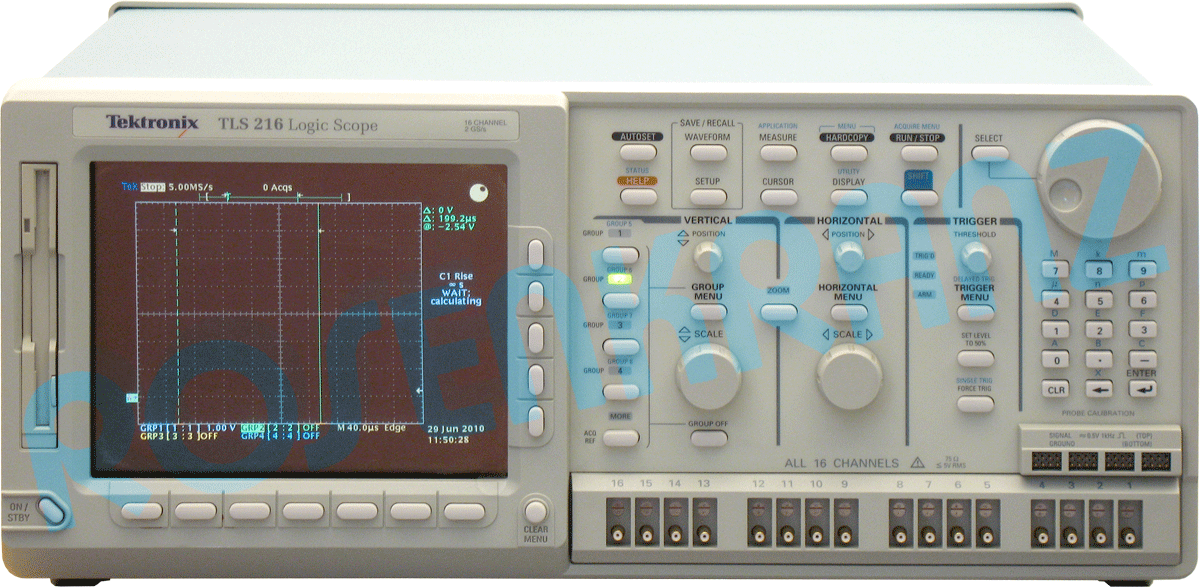Click the vertical POSITION knob
This screenshot has width=1200, height=587.
click(x=708, y=258)
